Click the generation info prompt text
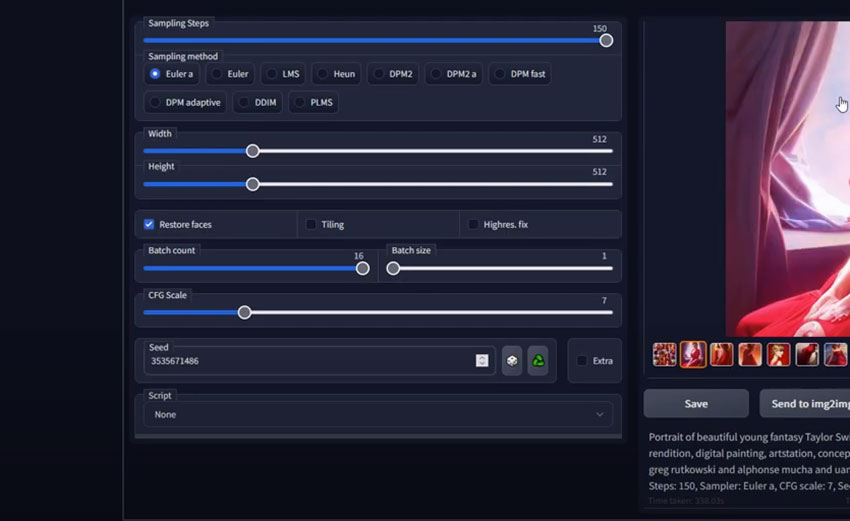 coord(749,461)
